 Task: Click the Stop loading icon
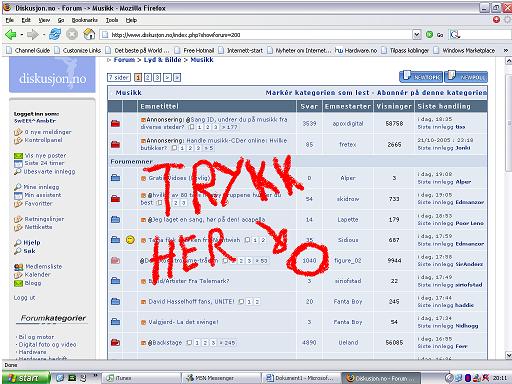tap(72, 34)
